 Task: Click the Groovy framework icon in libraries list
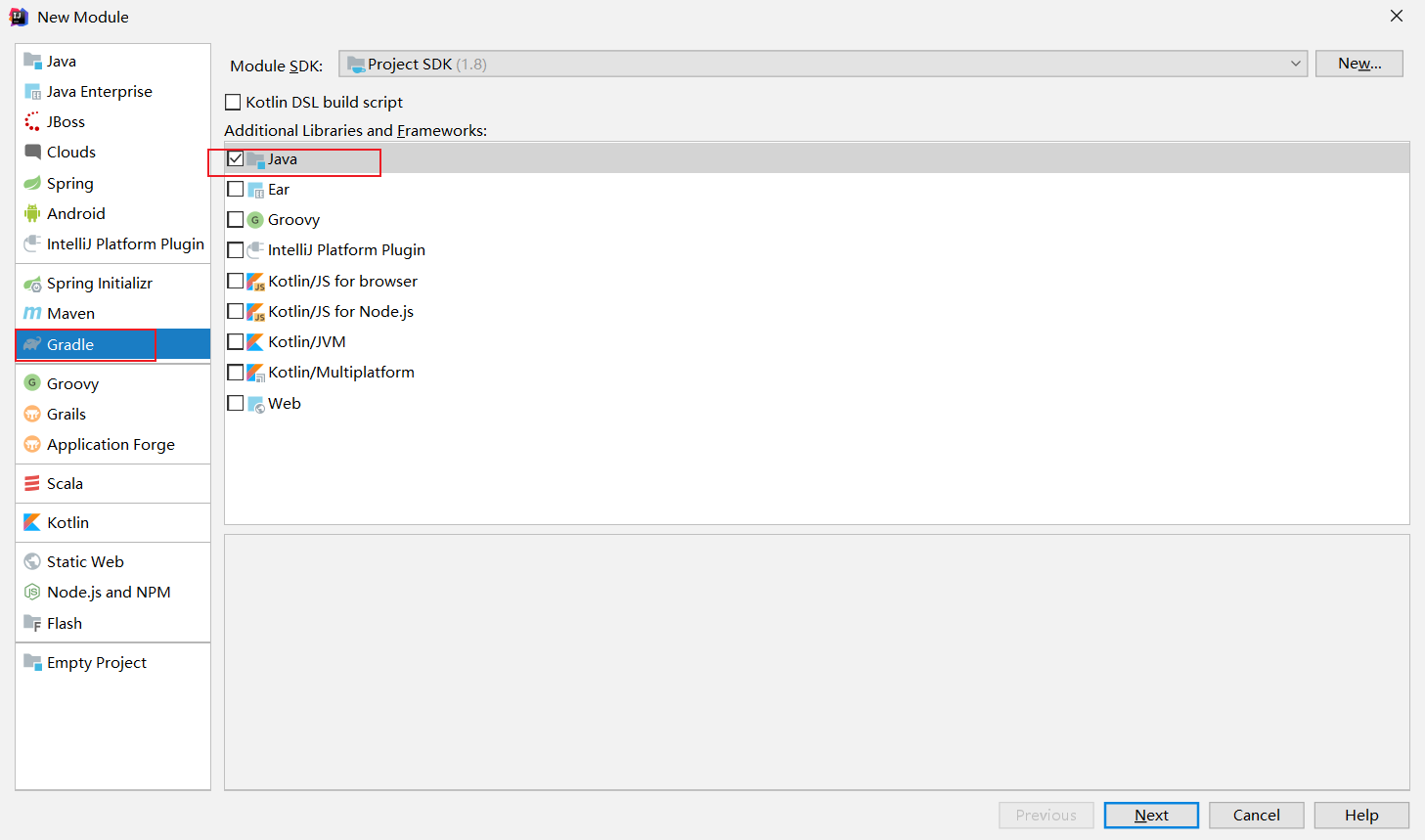(x=255, y=220)
